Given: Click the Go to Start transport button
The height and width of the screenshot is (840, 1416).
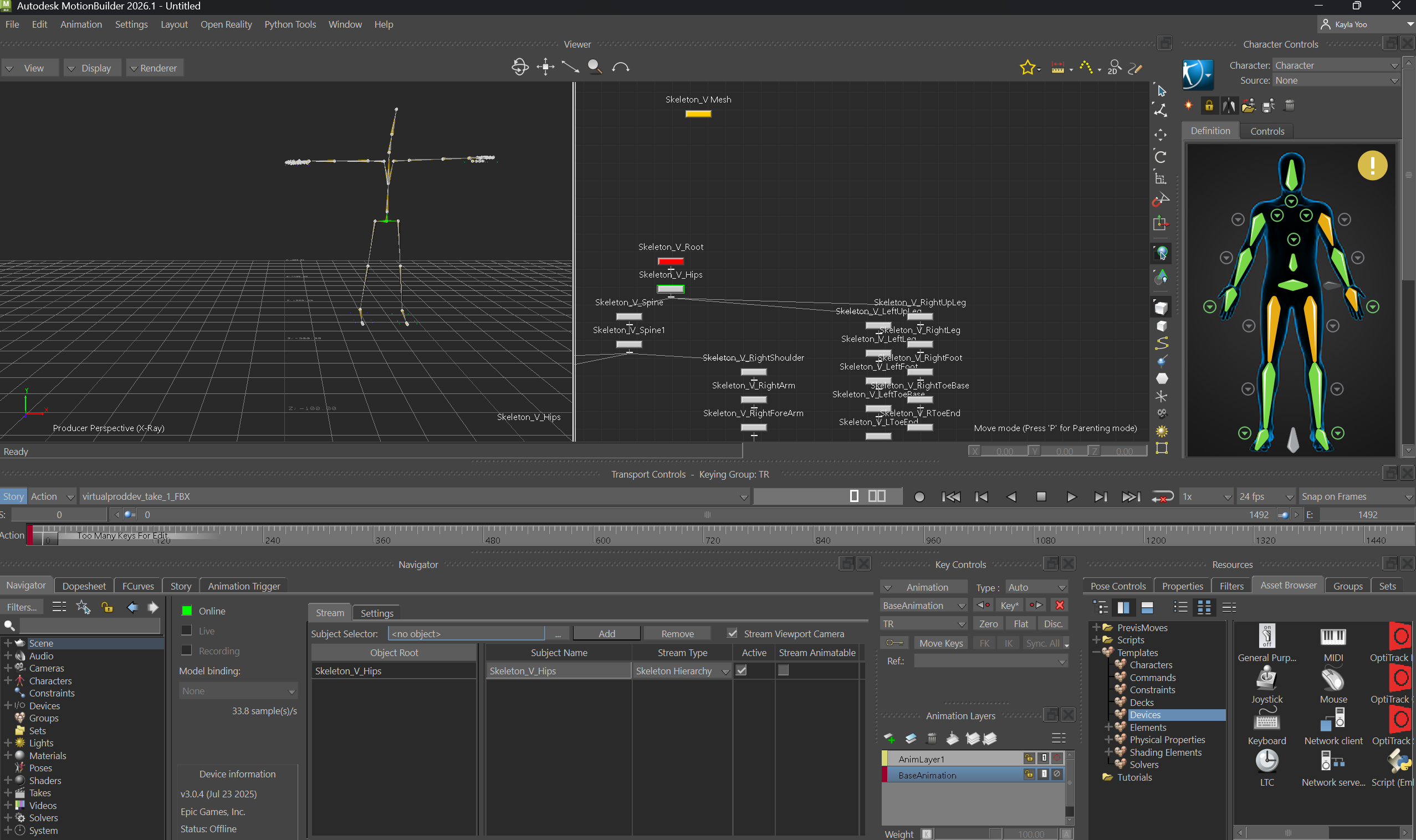Looking at the screenshot, I should pyautogui.click(x=950, y=496).
